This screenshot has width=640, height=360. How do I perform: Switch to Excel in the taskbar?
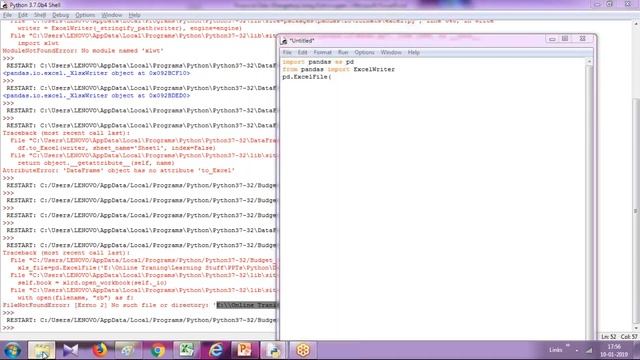tap(187, 350)
